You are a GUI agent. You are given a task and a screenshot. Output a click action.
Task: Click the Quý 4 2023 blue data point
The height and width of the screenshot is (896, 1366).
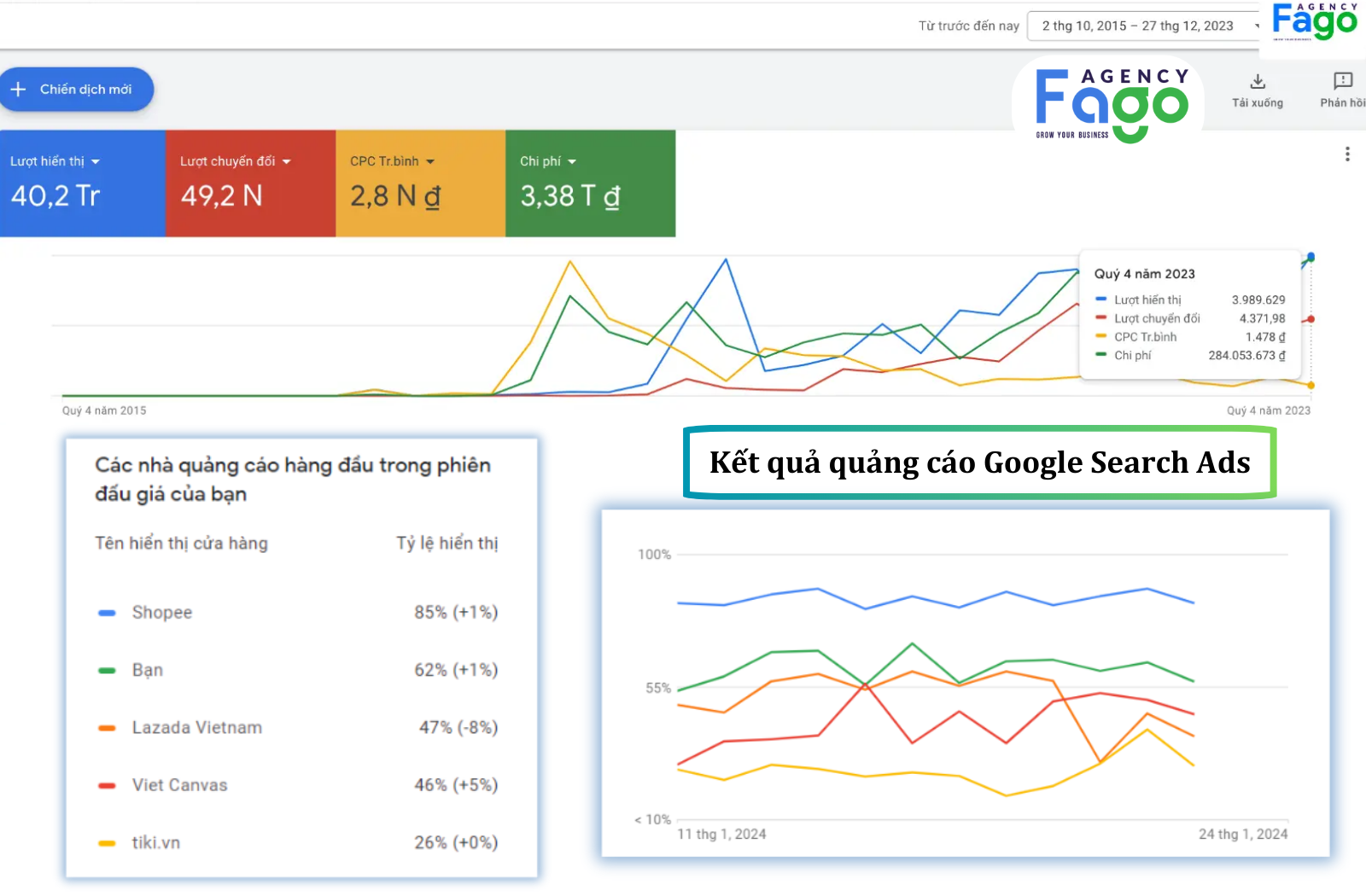coord(1311,257)
